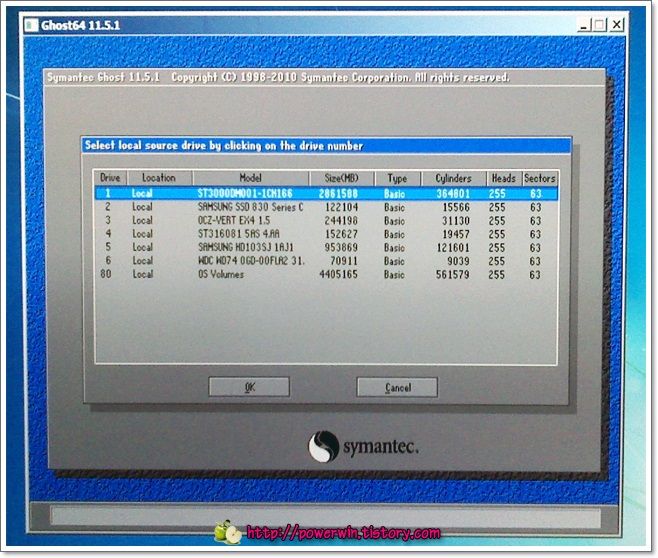Image resolution: width=658 pixels, height=558 pixels.
Task: Maximize the Ghost64 11.5.1 window
Action: coord(600,25)
